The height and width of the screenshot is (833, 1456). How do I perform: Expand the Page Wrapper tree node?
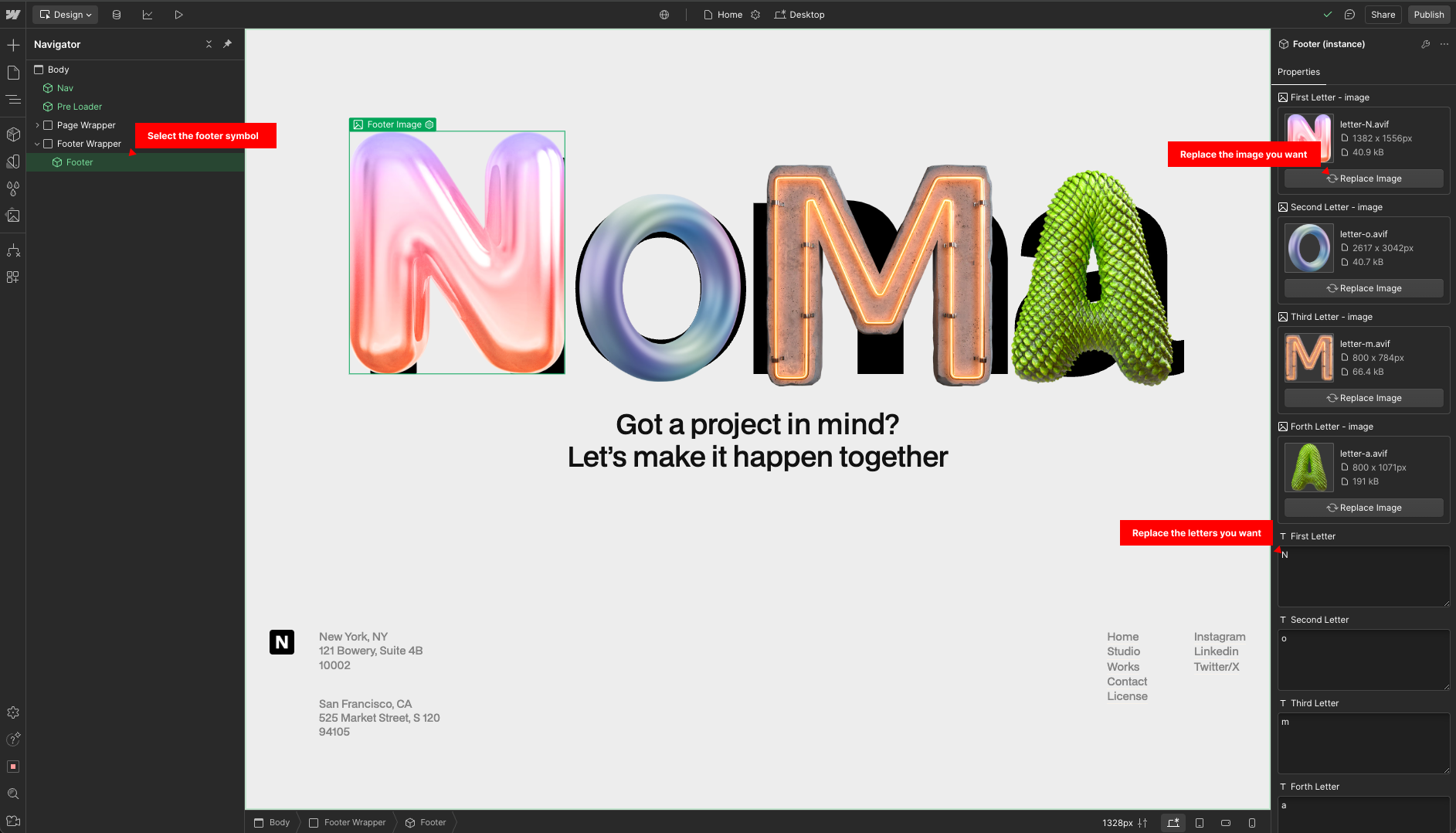[37, 125]
